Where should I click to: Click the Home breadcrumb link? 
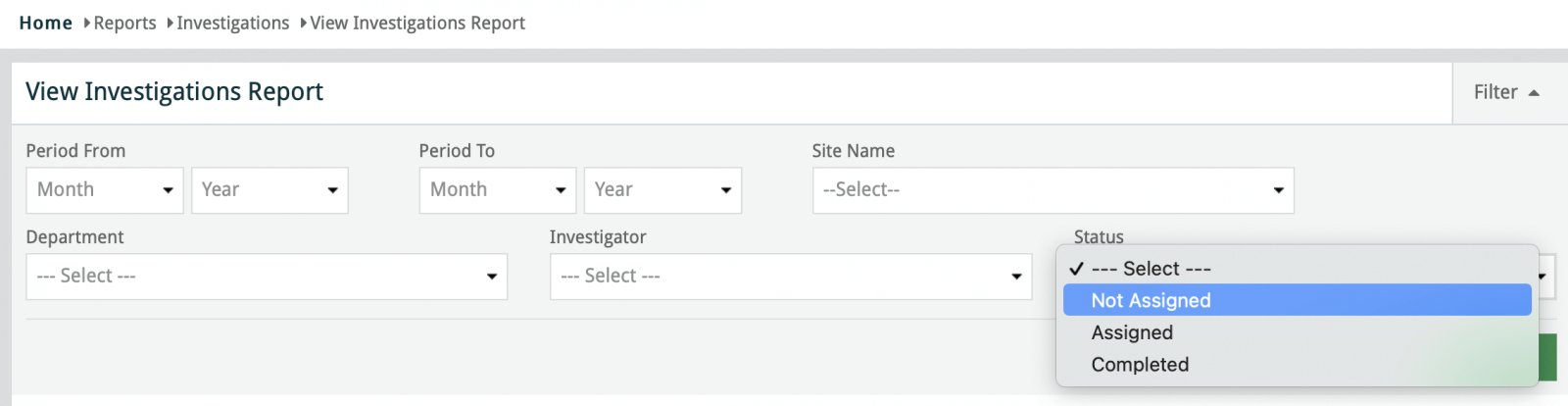click(45, 23)
